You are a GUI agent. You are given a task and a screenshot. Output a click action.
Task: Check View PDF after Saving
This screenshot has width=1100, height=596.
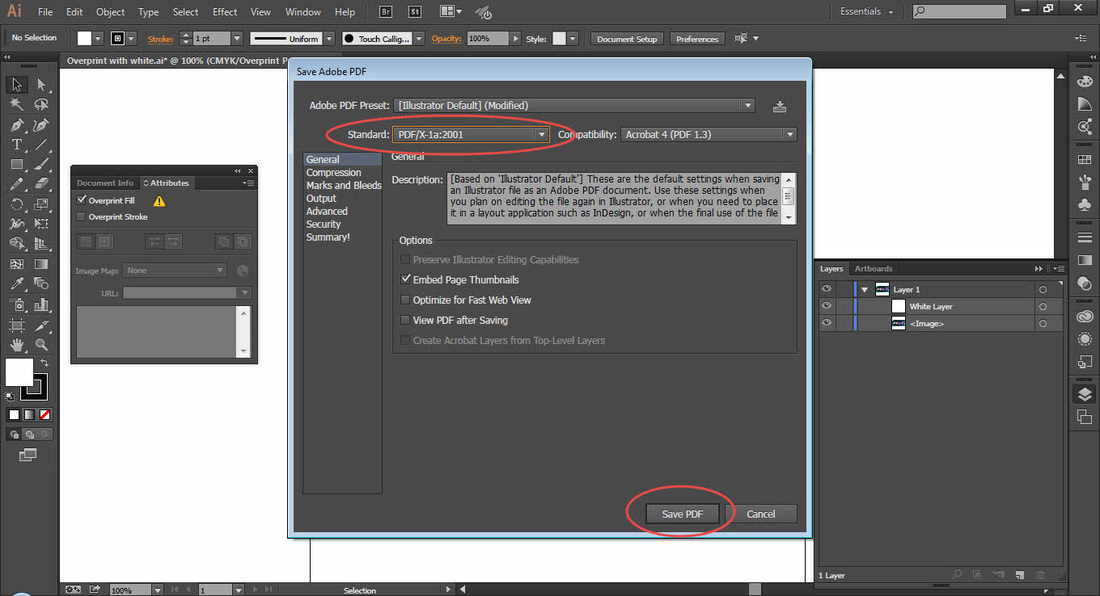pyautogui.click(x=405, y=320)
